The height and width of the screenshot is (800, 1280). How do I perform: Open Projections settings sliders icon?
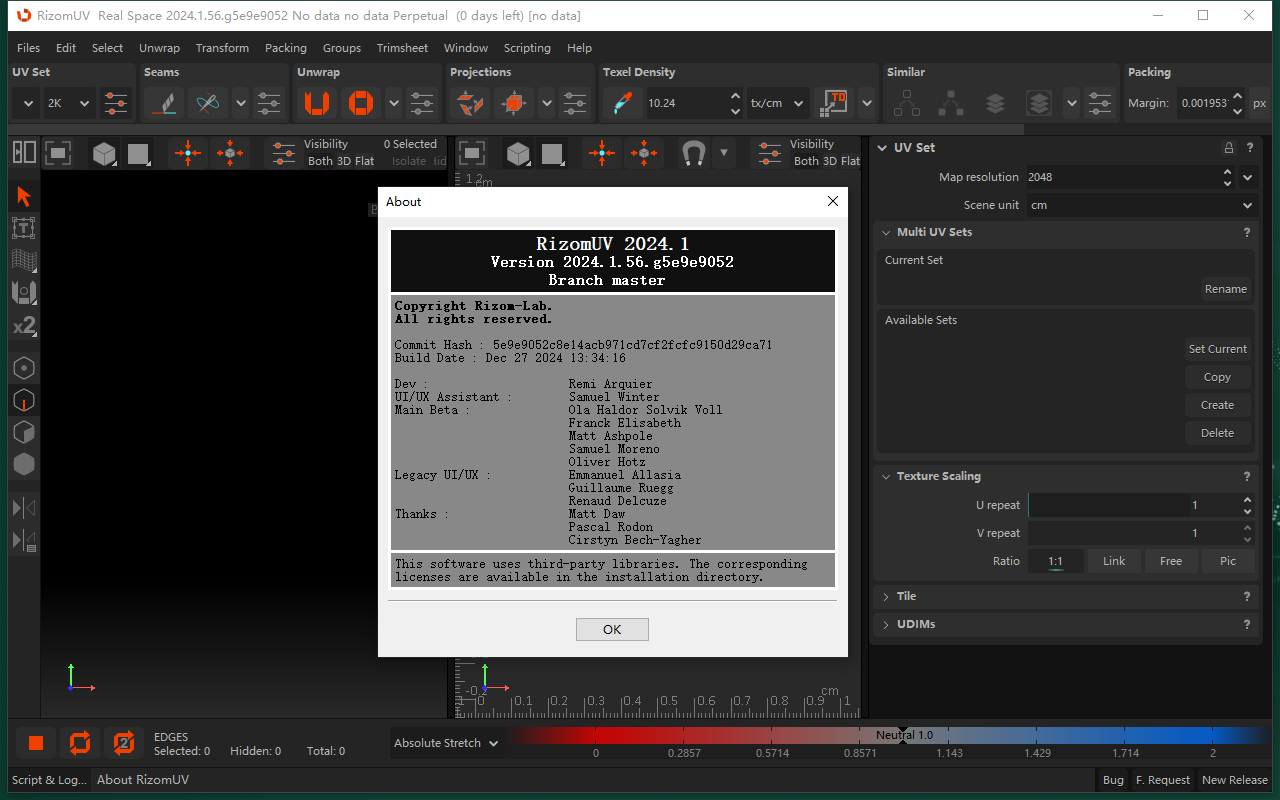(575, 102)
